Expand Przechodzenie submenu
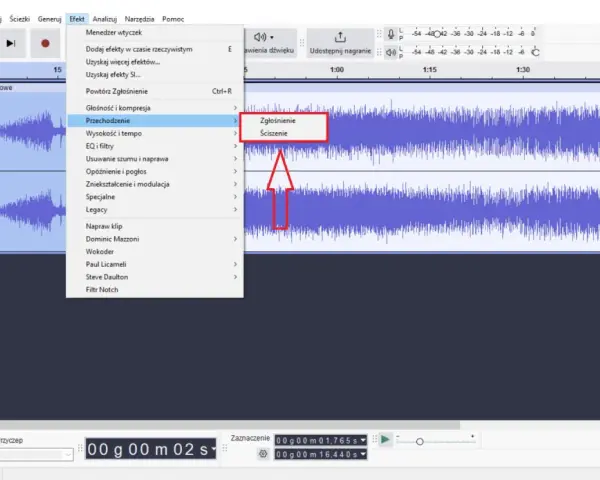The height and width of the screenshot is (480, 600). (x=155, y=121)
